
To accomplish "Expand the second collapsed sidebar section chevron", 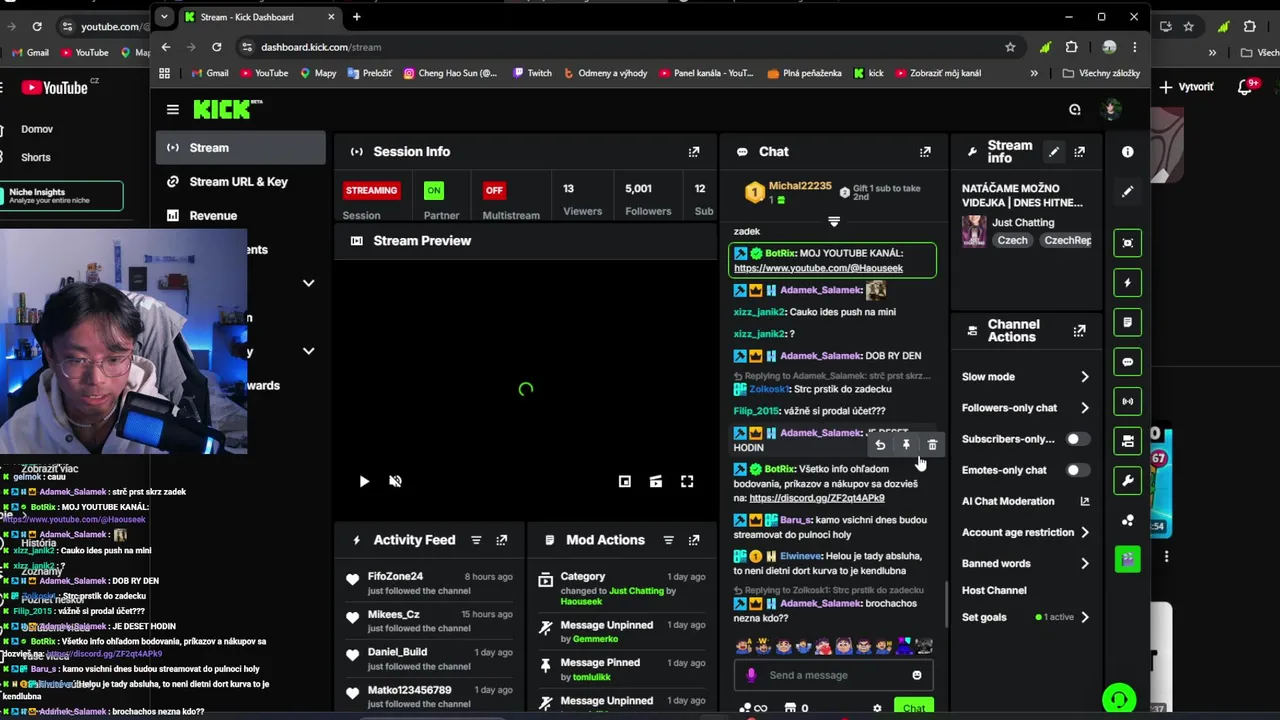I will [308, 351].
